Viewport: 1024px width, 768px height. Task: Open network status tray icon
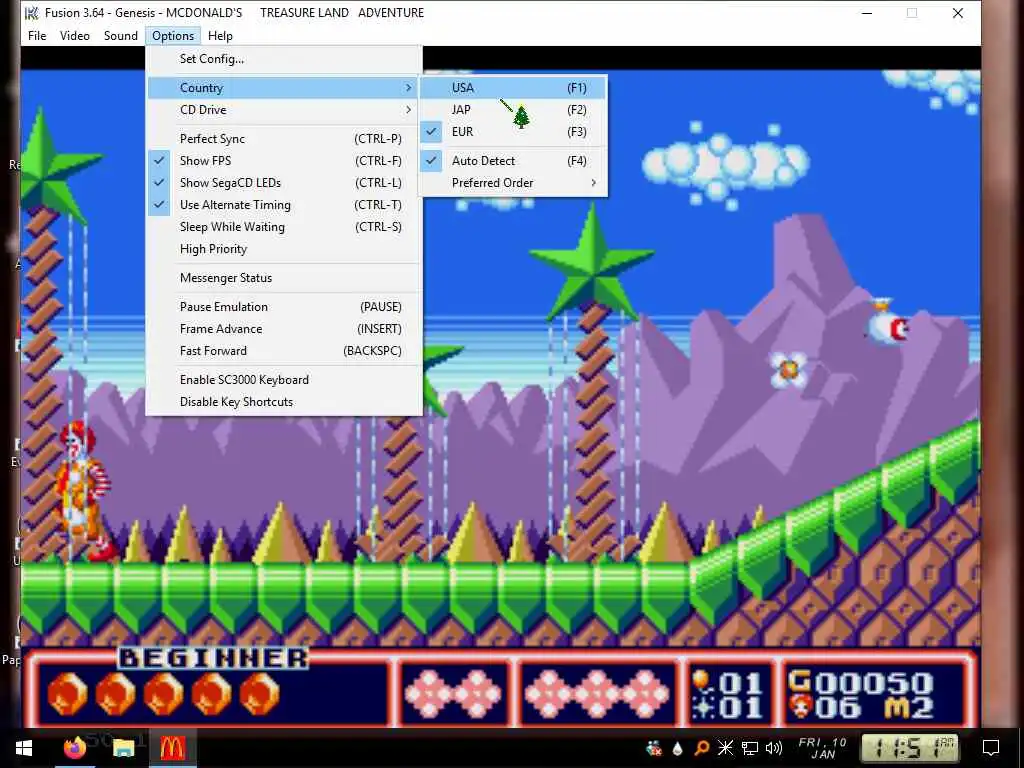750,748
